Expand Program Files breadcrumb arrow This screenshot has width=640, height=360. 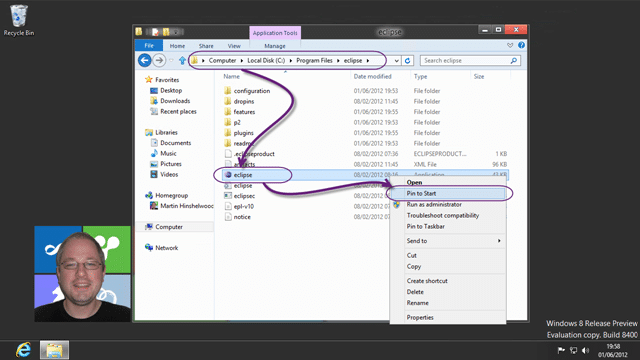point(338,60)
